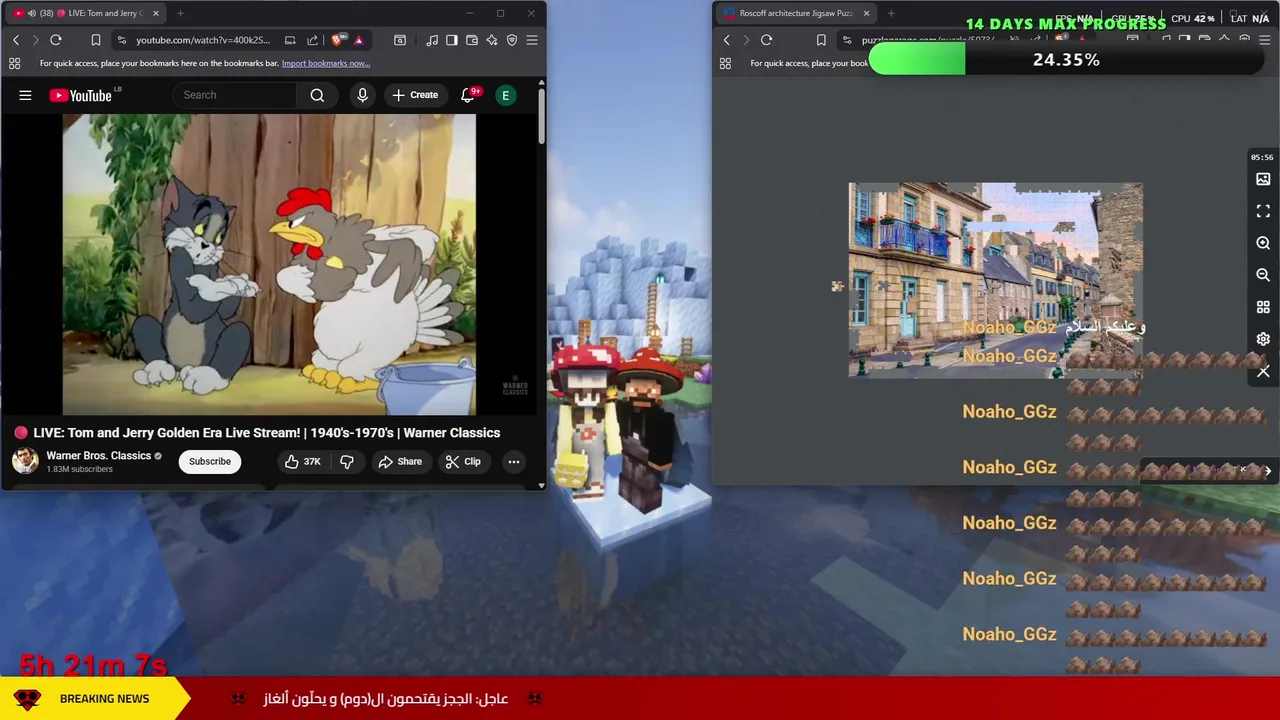Viewport: 1280px width, 720px height.
Task: Click the picture-in-picture icon in YouTube address bar
Action: click(290, 40)
